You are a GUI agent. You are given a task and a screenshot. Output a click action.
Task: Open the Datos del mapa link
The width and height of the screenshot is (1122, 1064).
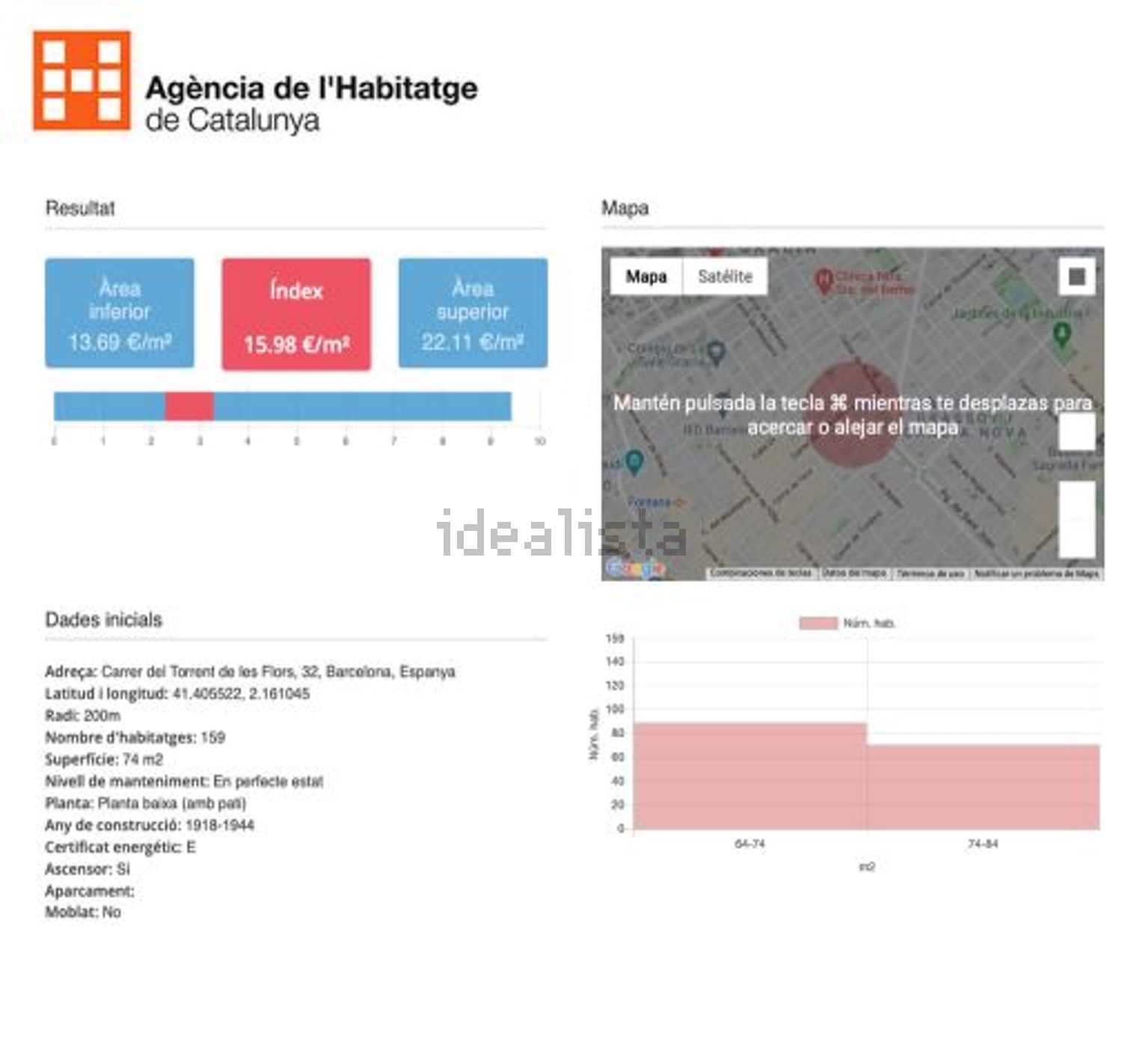click(x=853, y=573)
